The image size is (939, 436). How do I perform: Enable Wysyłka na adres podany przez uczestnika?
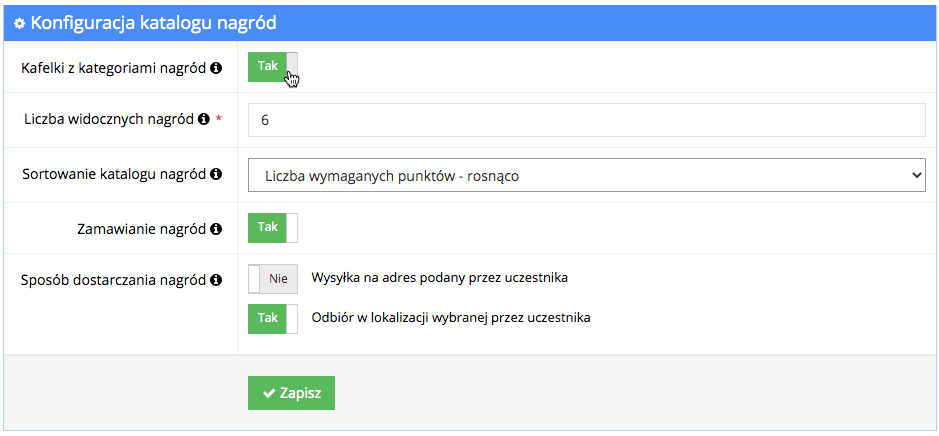coord(272,279)
